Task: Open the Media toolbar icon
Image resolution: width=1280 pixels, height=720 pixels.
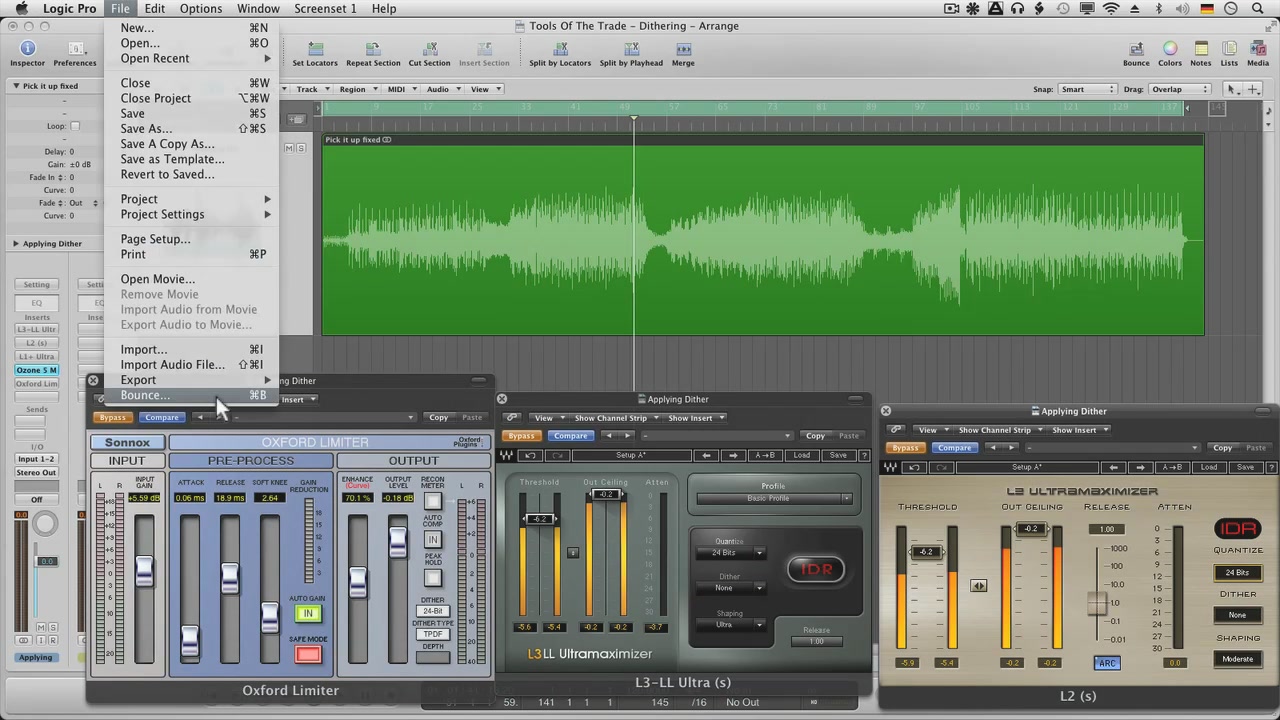Action: pyautogui.click(x=1258, y=49)
